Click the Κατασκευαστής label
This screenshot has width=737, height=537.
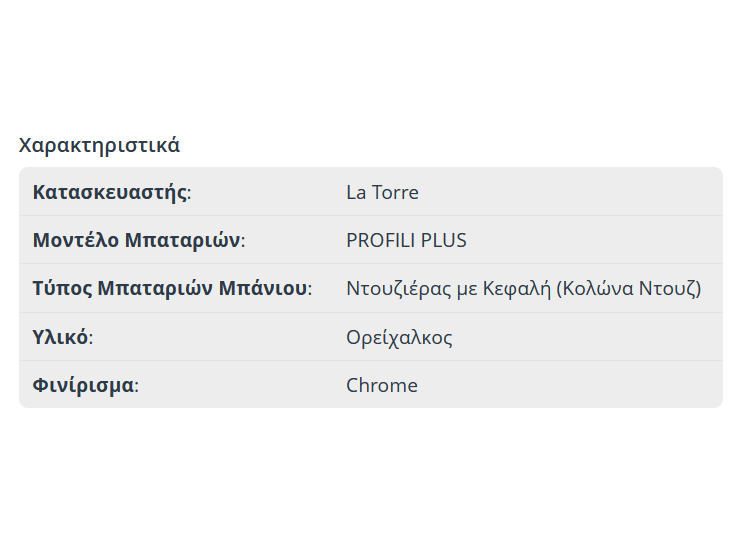coord(110,193)
